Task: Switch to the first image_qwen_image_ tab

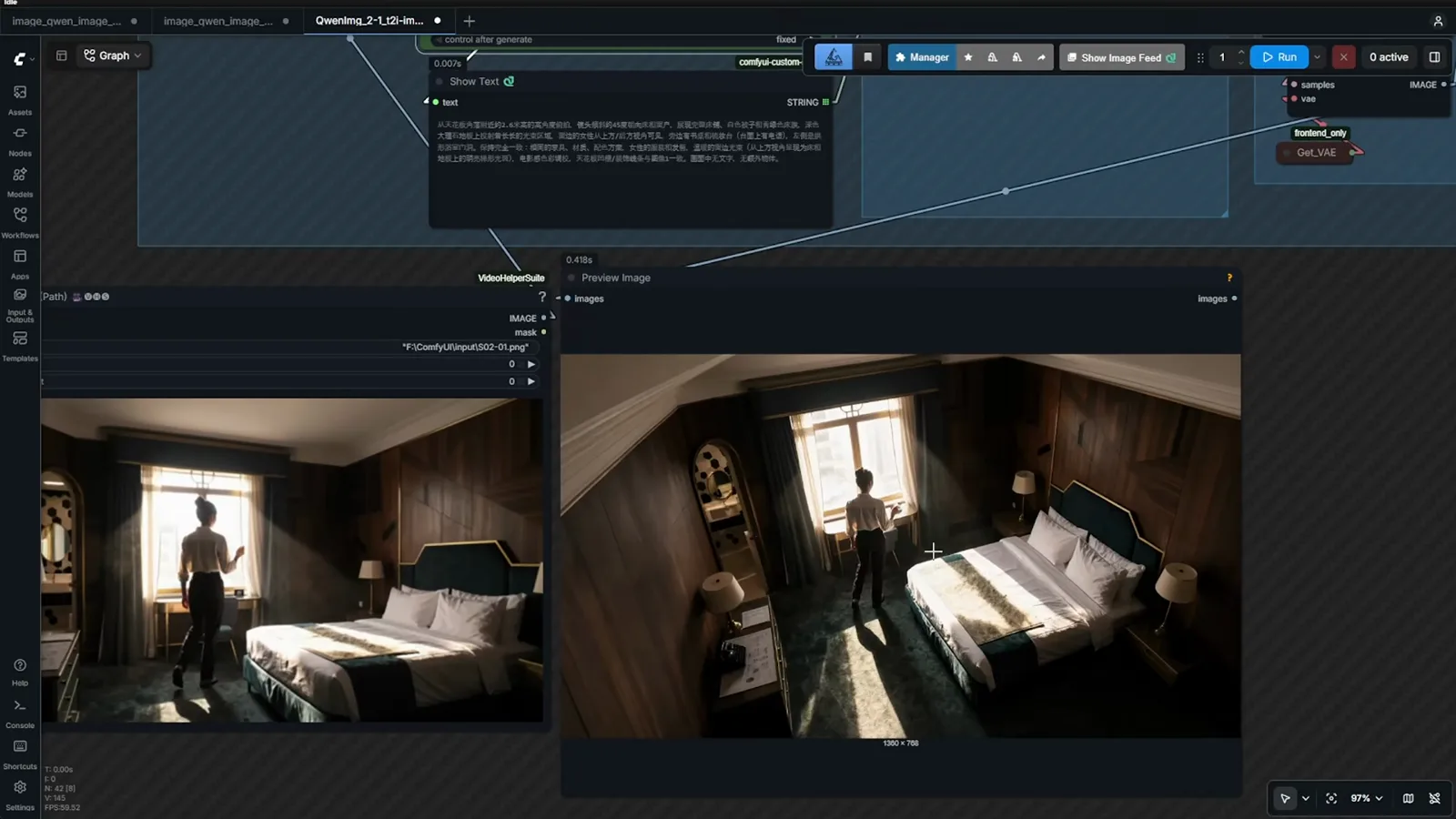Action: tap(66, 21)
